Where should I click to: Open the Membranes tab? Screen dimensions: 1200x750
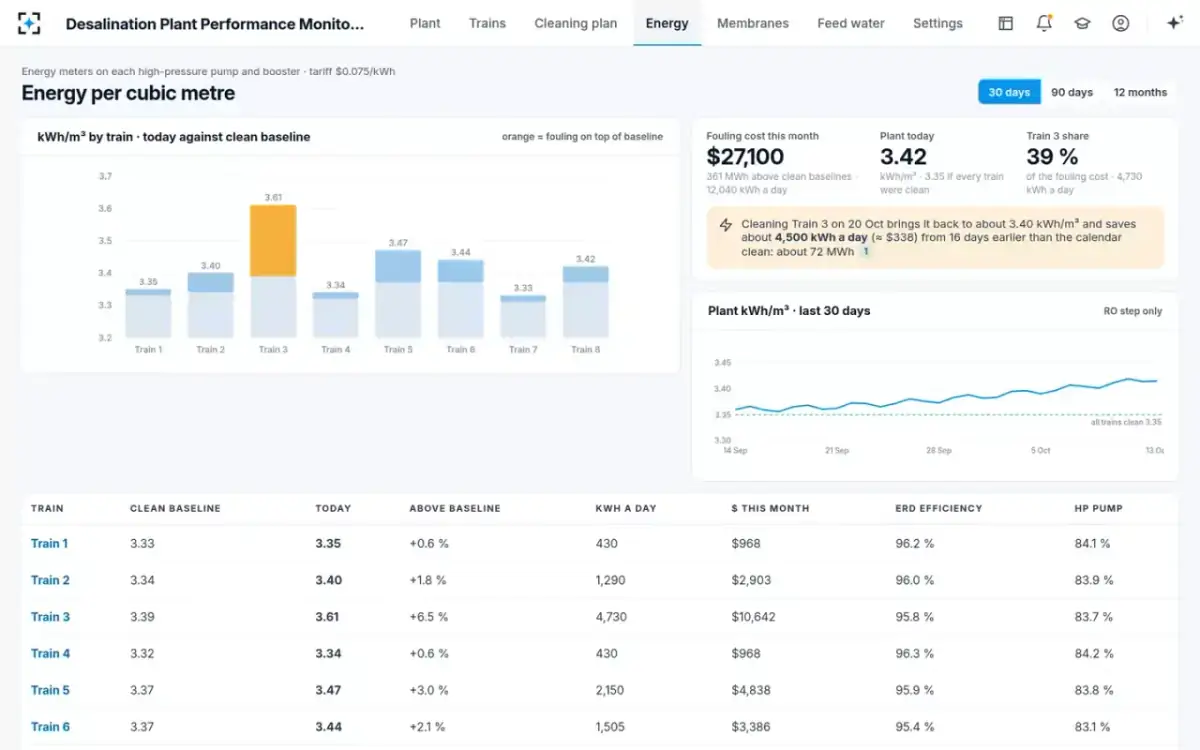coord(753,23)
